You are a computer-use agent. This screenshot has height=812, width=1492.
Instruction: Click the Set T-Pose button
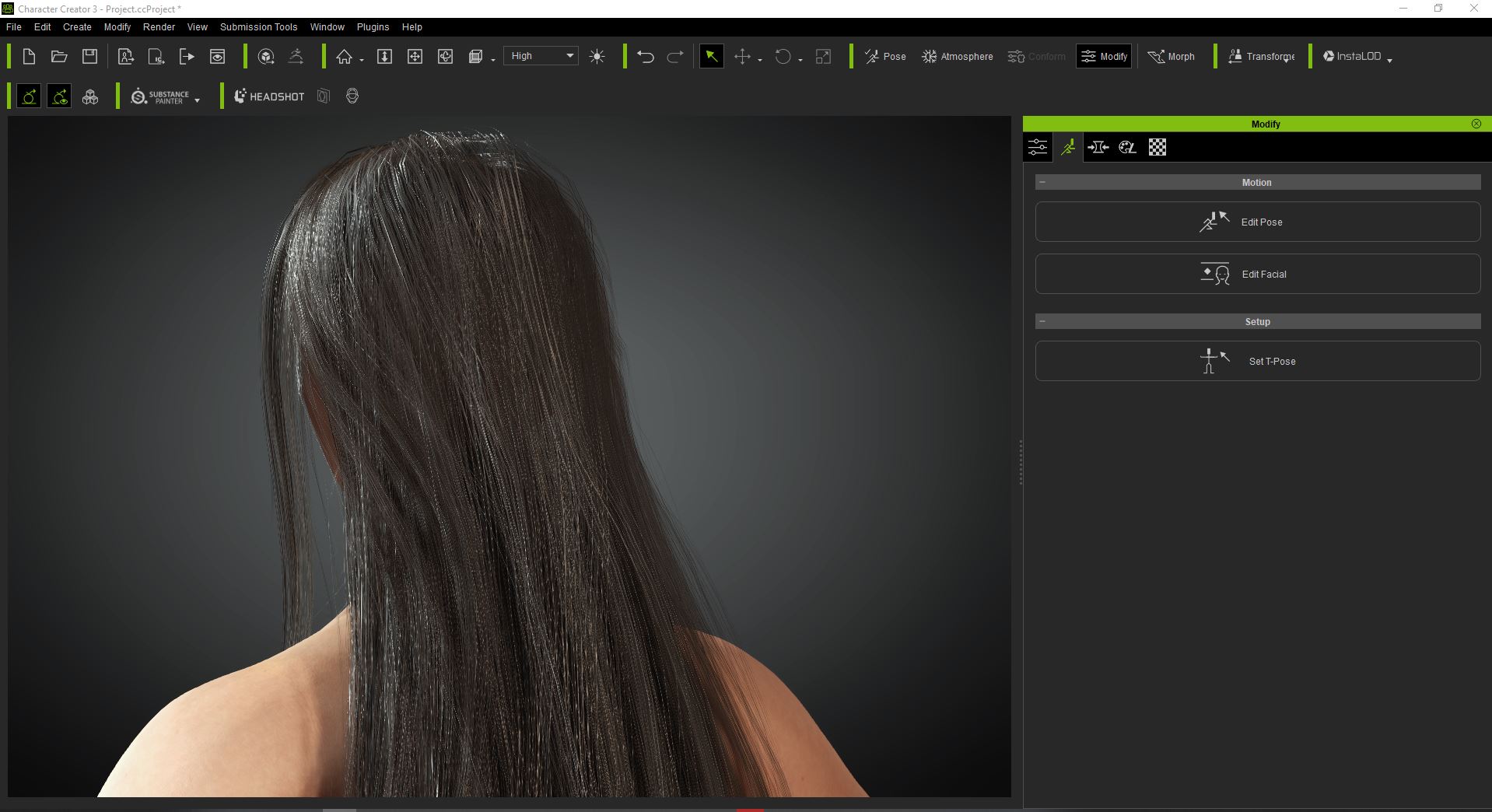point(1258,361)
